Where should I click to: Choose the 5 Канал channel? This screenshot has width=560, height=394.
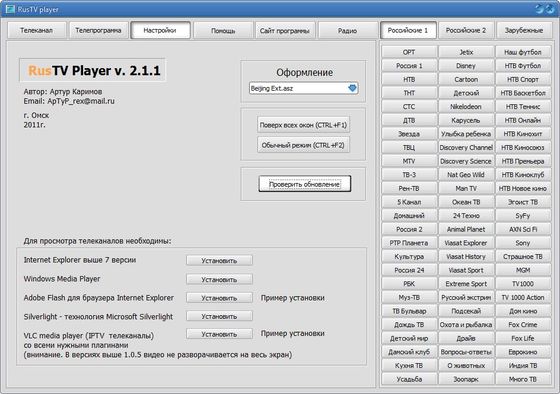pos(409,202)
